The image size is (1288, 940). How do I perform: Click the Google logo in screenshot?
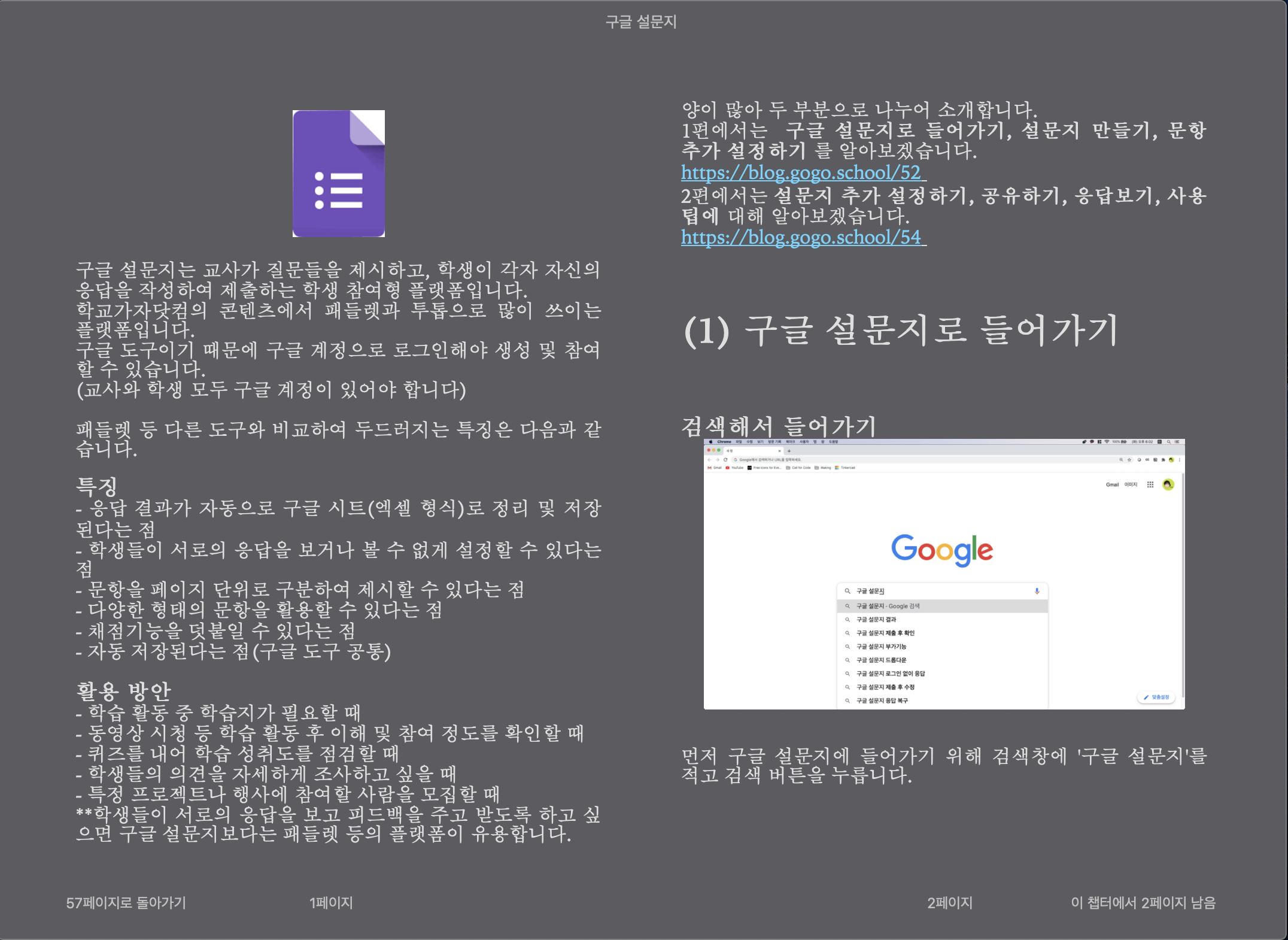(941, 550)
